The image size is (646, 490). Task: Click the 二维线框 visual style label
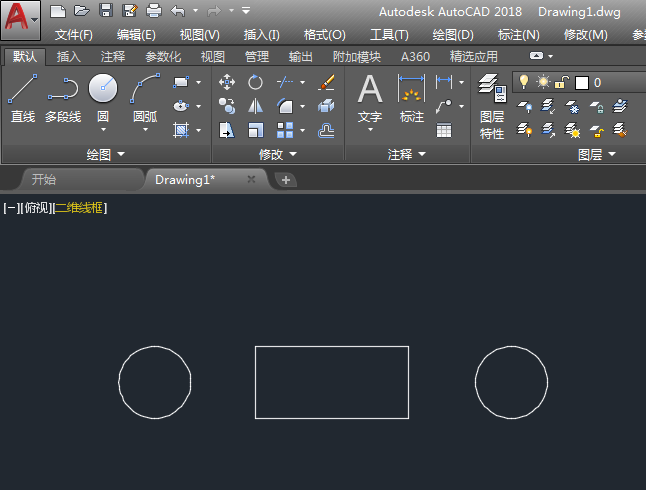click(79, 208)
